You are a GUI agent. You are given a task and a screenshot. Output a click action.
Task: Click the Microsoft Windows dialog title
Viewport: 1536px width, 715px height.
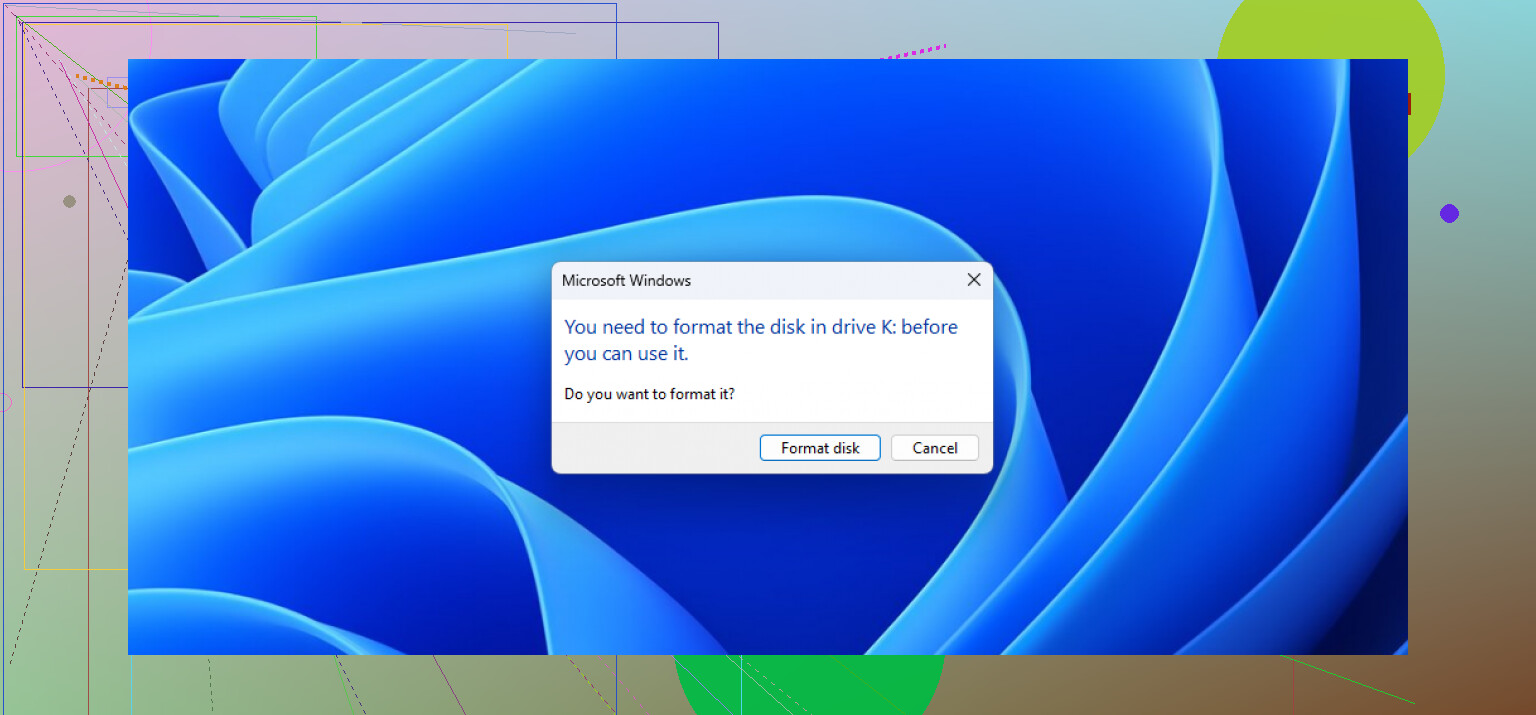[626, 280]
